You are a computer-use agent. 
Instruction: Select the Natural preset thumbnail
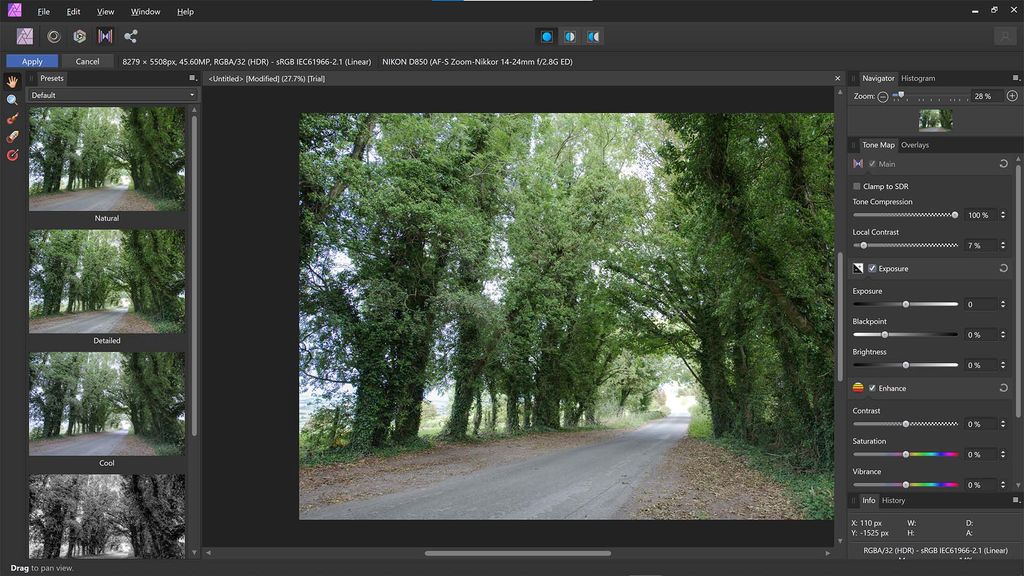[107, 160]
